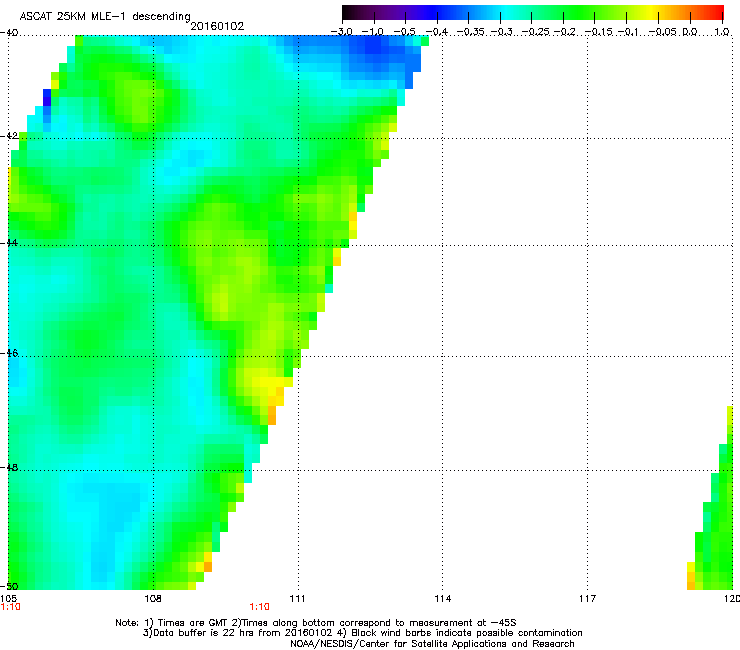
Task: Click the '-46' latitude axis label
Action: pos(9,353)
